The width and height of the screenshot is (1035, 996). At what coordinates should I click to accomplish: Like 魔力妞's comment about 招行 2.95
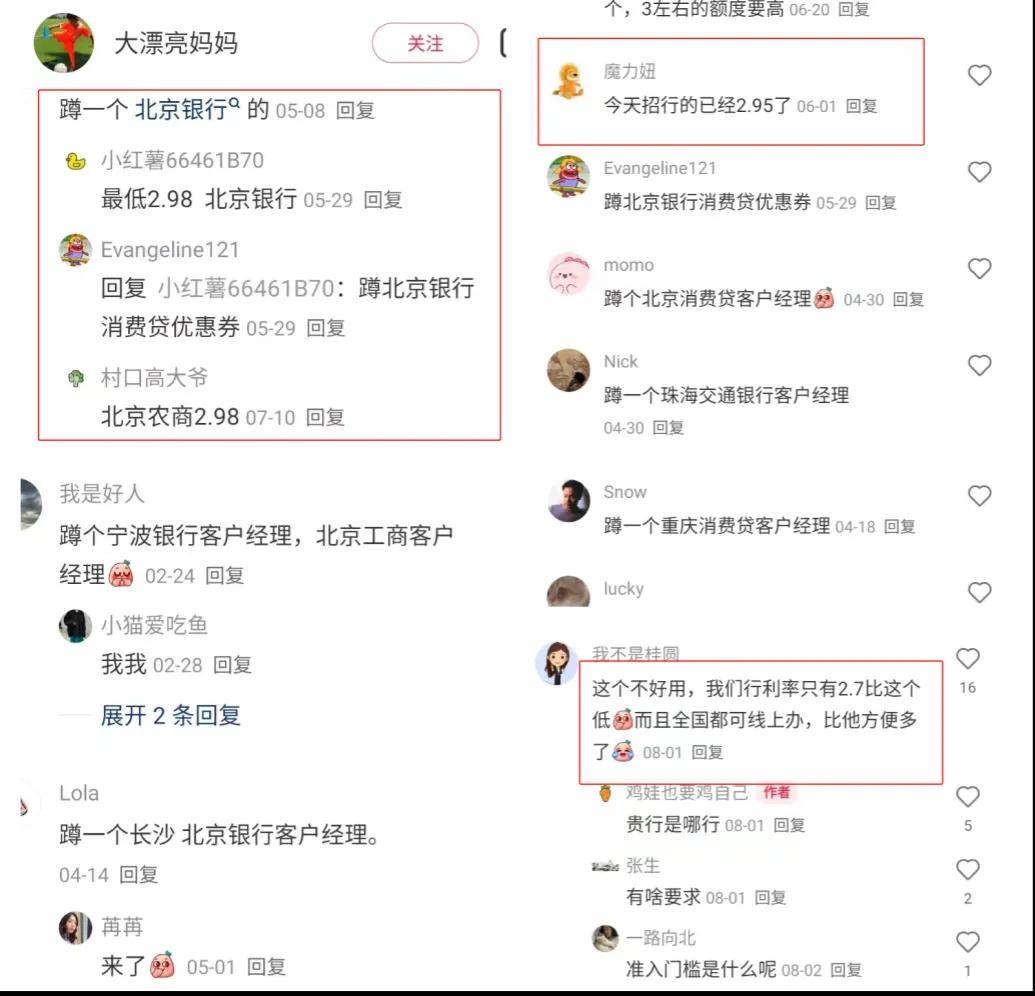click(x=980, y=75)
